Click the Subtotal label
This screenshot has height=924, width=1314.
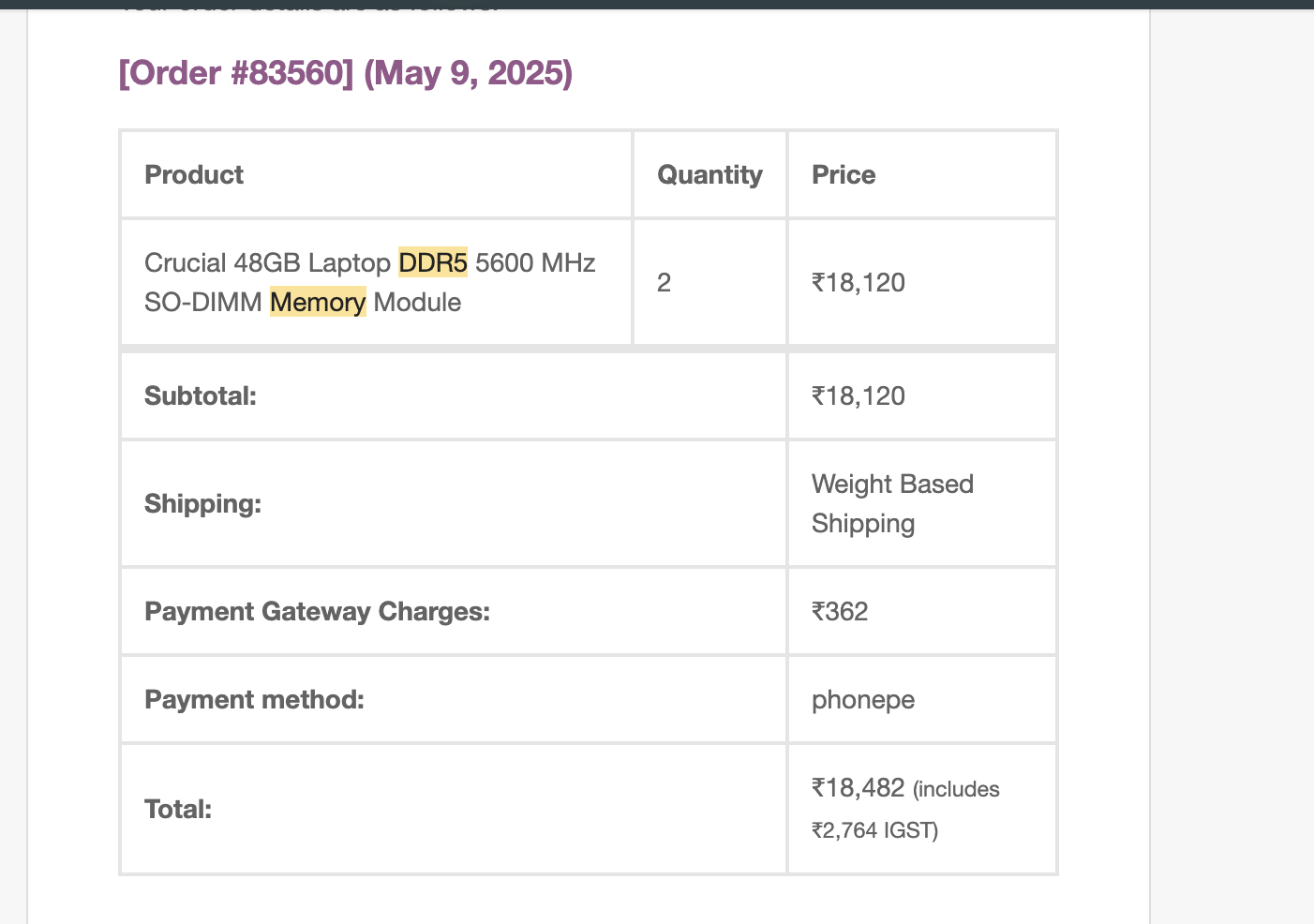point(201,396)
